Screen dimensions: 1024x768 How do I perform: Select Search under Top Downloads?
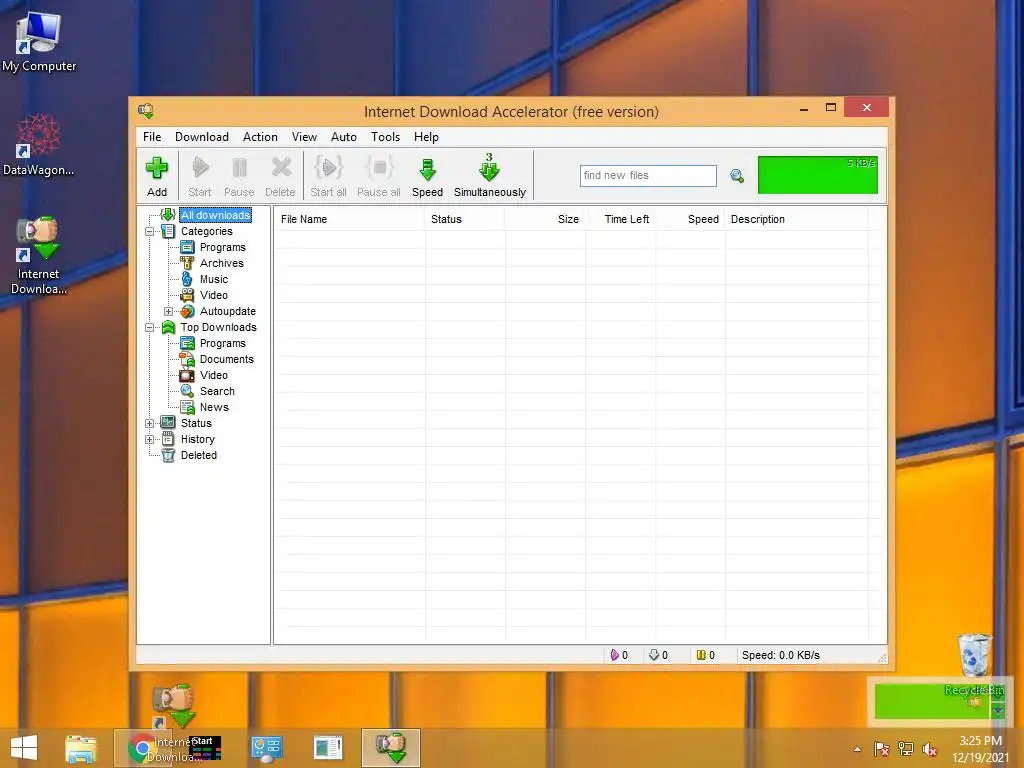pos(217,391)
